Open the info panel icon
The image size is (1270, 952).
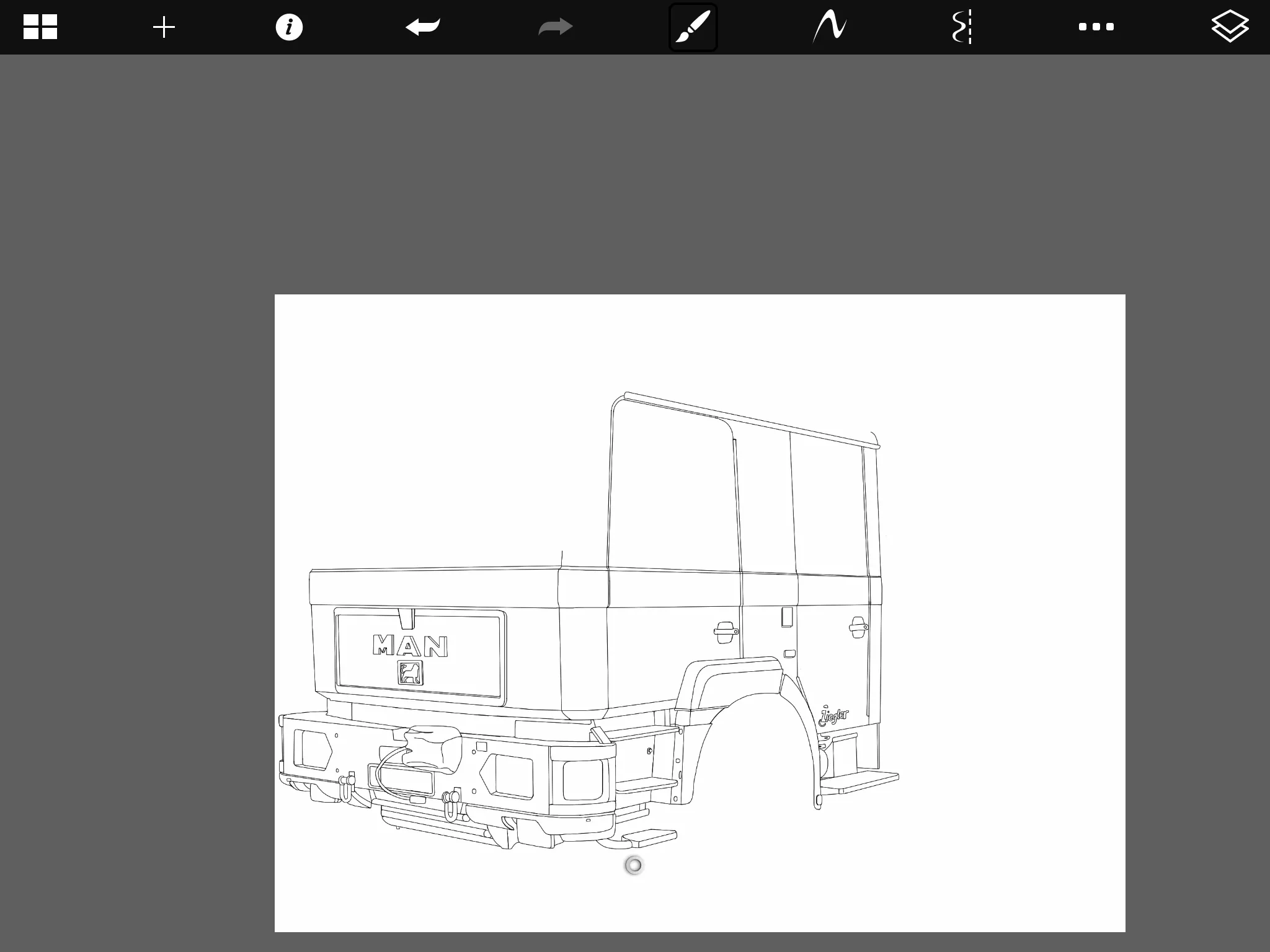pyautogui.click(x=289, y=27)
